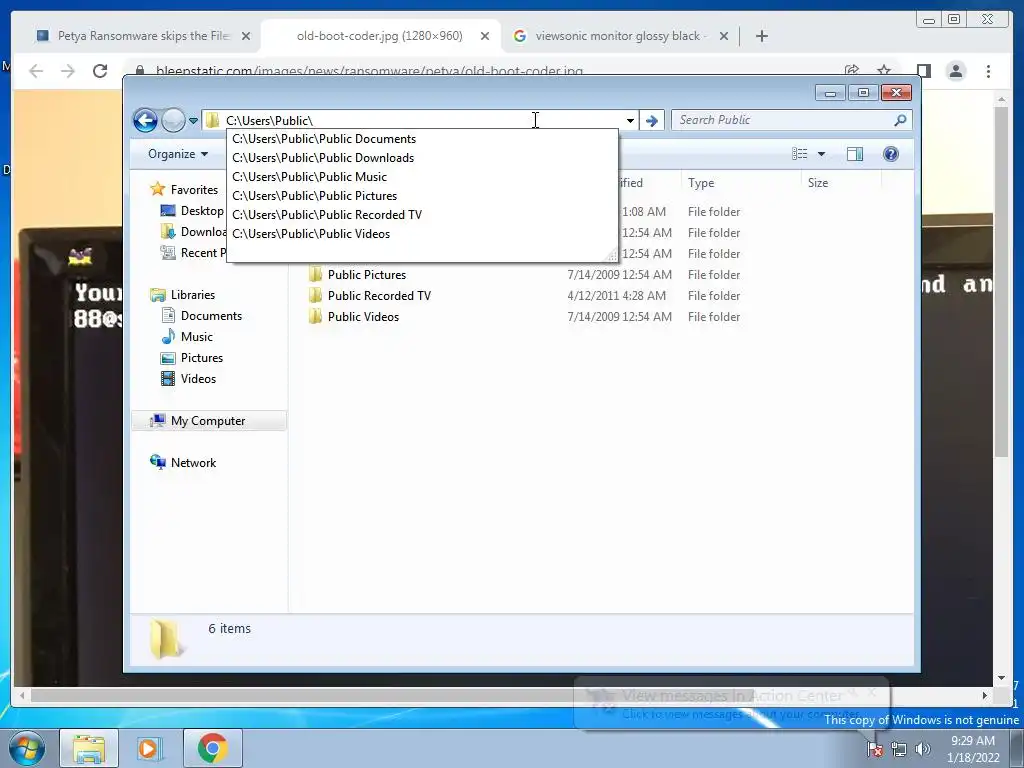This screenshot has height=768, width=1024.
Task: Click the Public Recorded TV folder icon
Action: coord(315,296)
